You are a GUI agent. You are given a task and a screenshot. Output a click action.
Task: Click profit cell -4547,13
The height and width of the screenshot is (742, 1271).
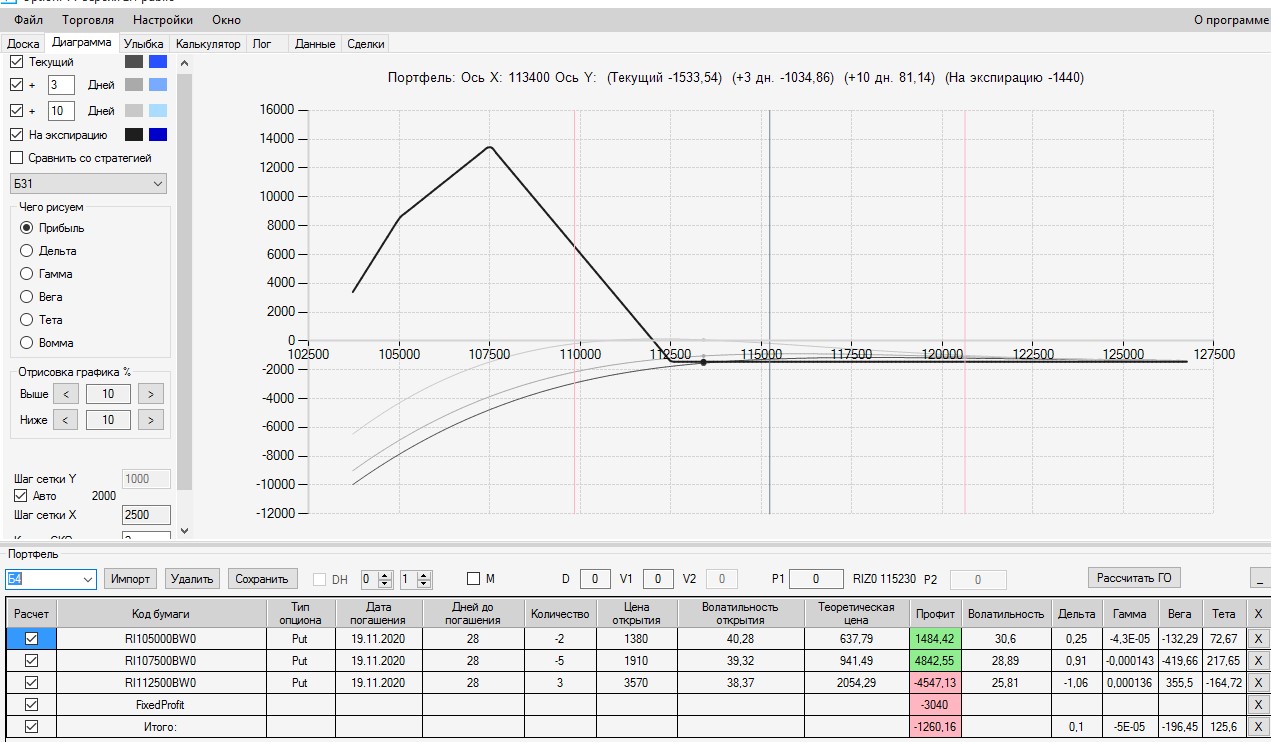[x=935, y=683]
